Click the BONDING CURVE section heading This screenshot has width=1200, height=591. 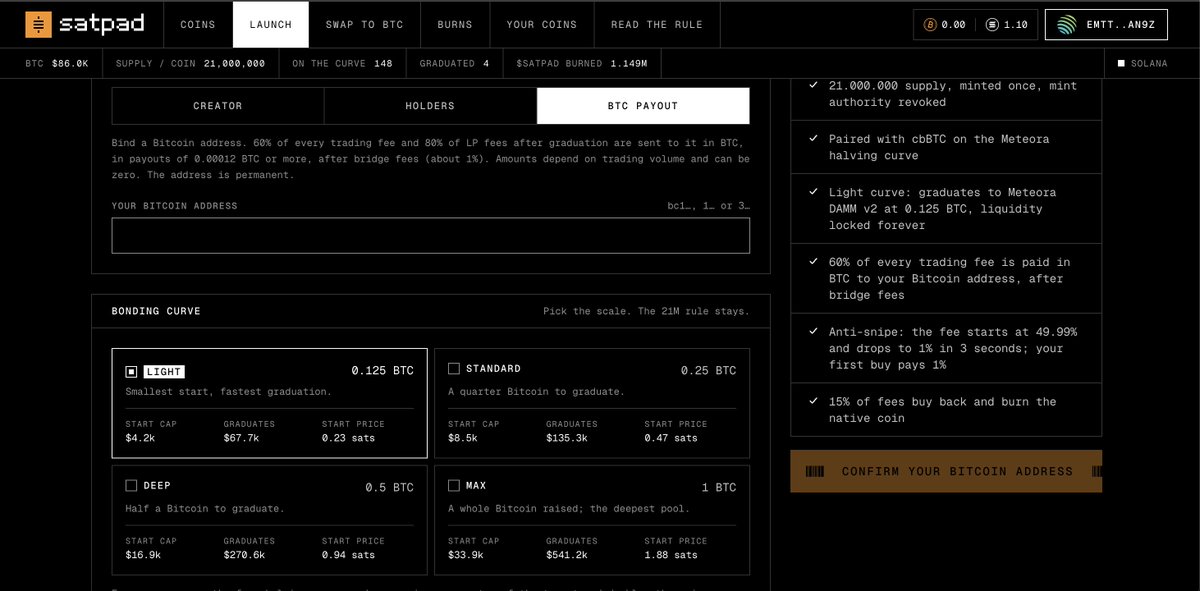pos(156,311)
